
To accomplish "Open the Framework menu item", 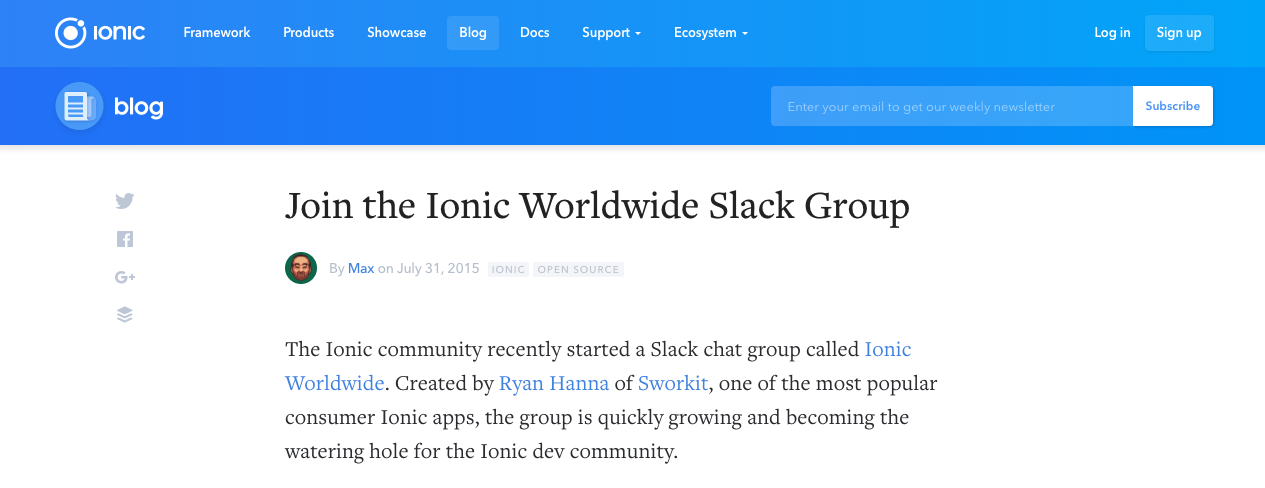I will [217, 33].
